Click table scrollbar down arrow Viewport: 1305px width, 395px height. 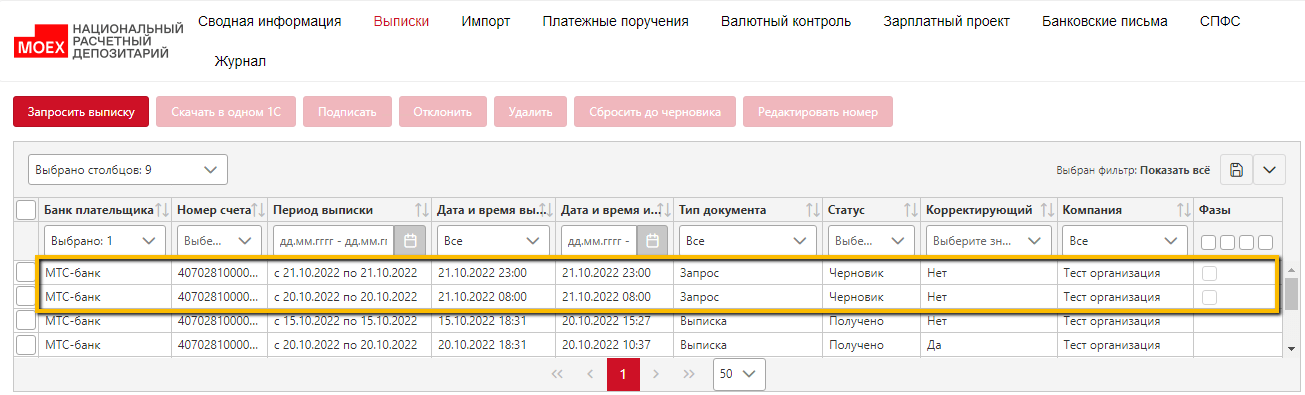pos(1290,348)
